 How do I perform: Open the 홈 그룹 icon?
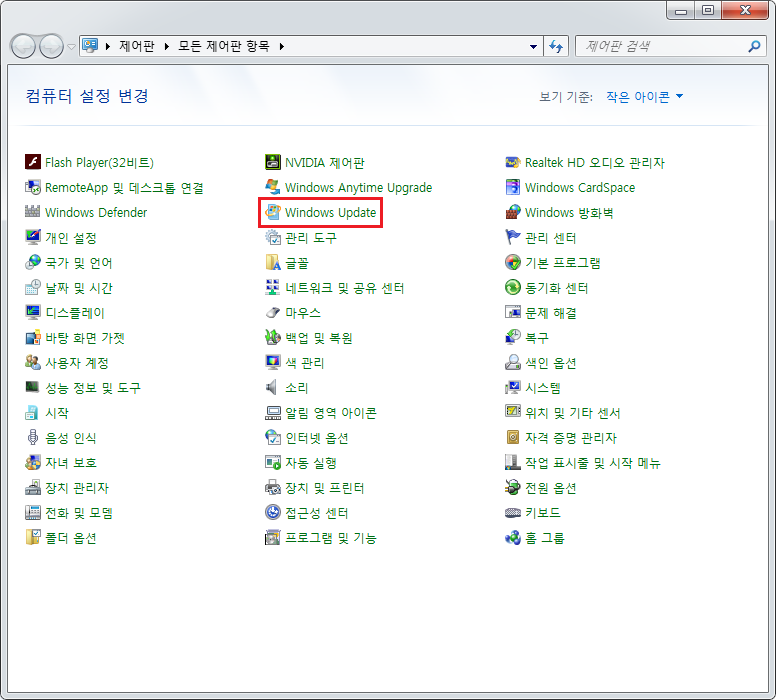513,537
